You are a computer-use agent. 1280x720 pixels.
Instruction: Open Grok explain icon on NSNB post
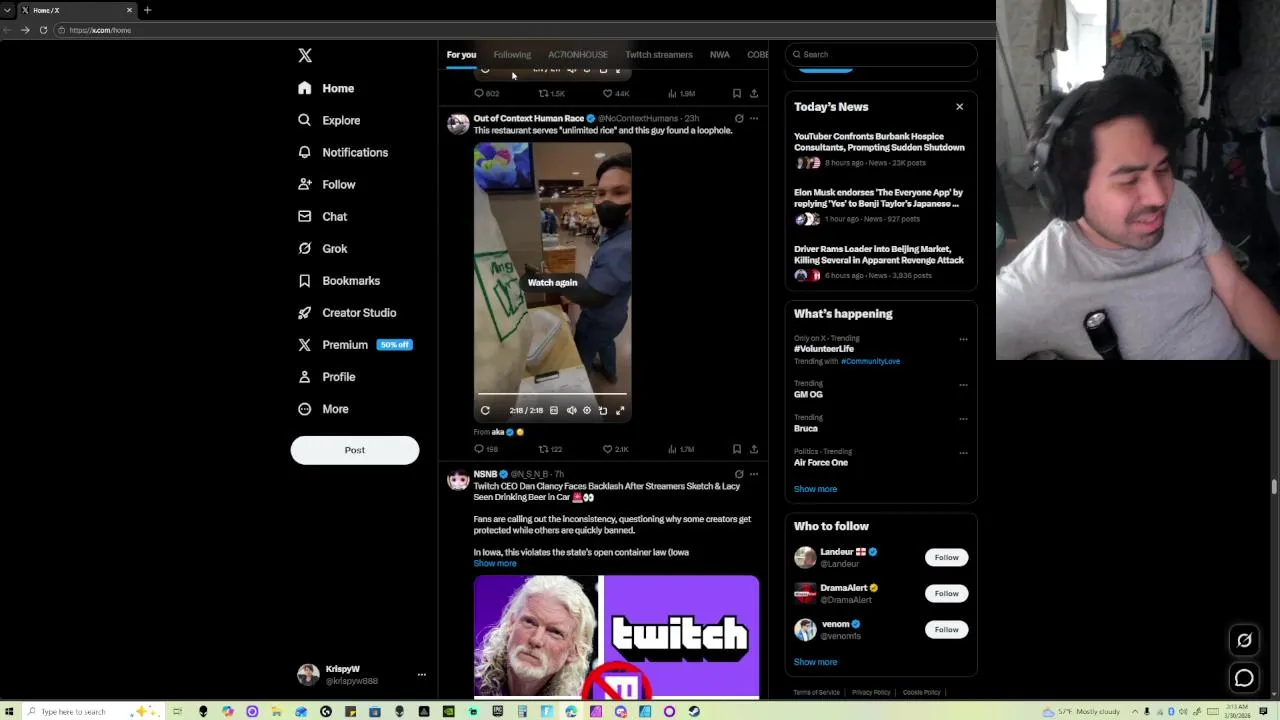click(x=739, y=474)
